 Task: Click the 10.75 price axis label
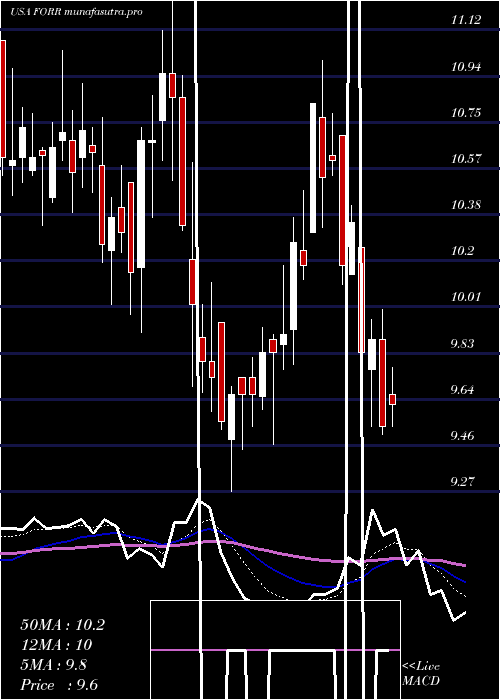(x=466, y=112)
